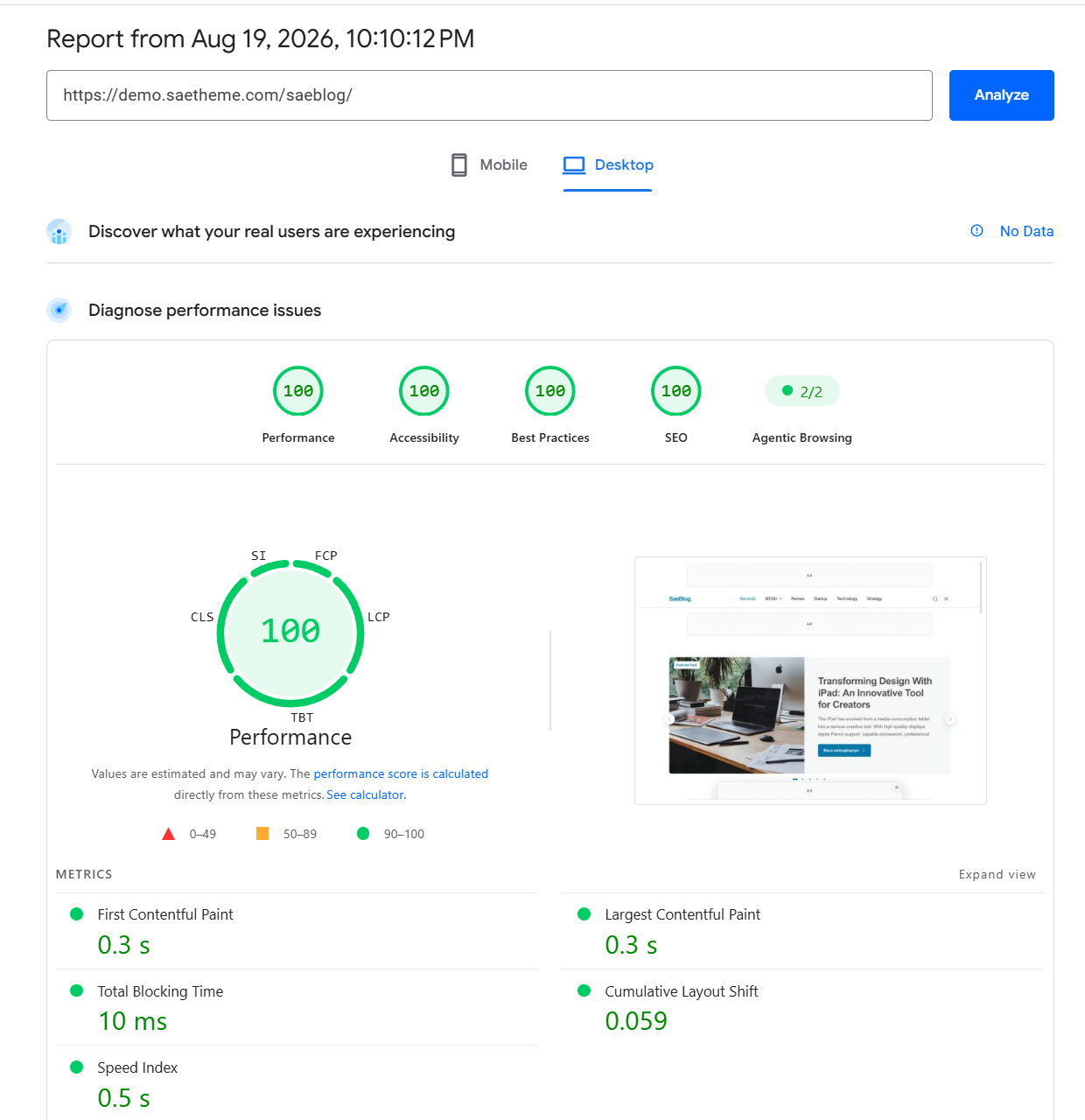
Task: Click the FCP label on the gauge
Action: point(326,556)
